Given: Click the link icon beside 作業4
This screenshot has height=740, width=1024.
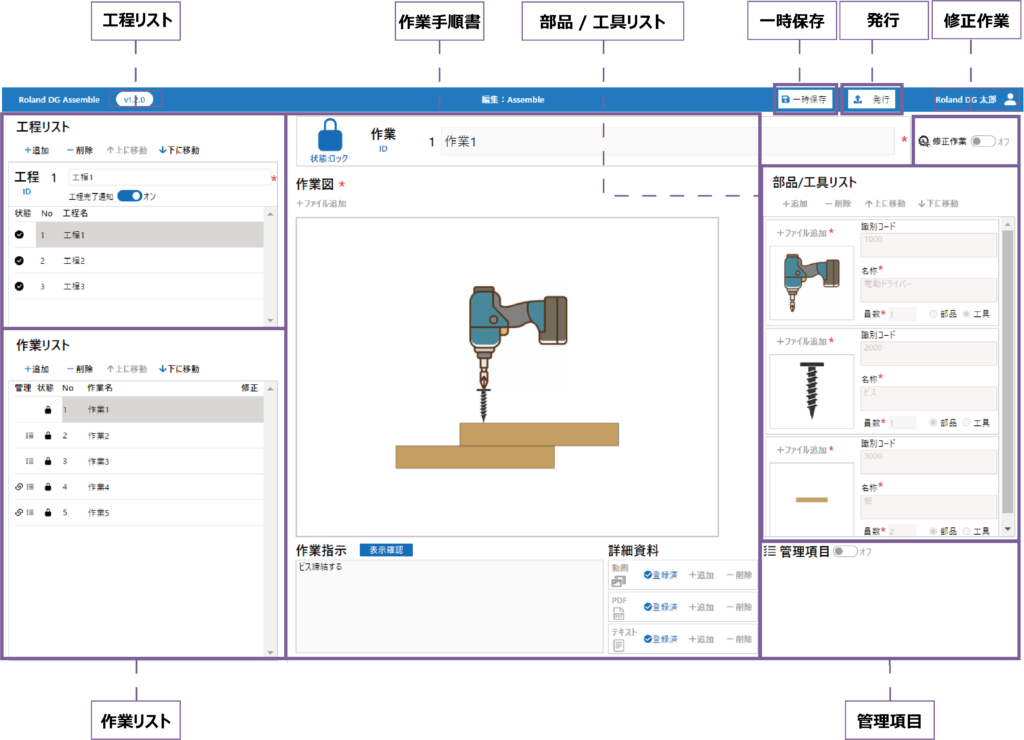Looking at the screenshot, I should (x=18, y=487).
